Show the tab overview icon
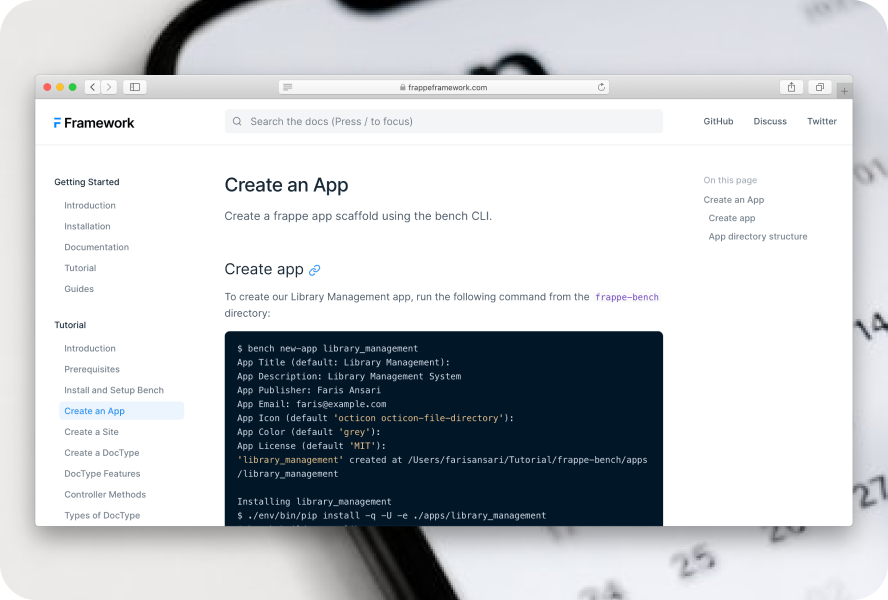The image size is (888, 600). click(x=819, y=87)
